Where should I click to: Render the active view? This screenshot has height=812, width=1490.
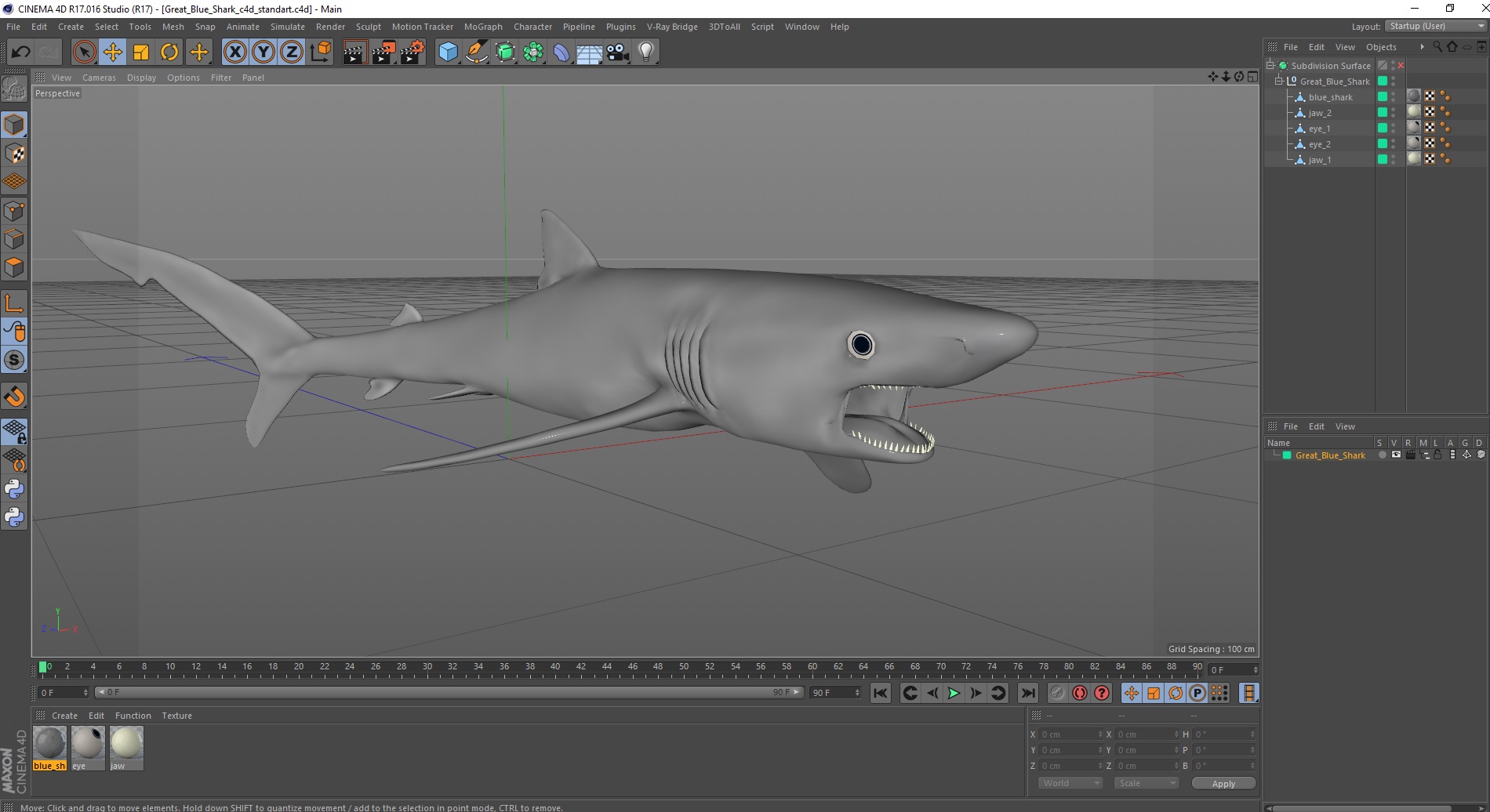pos(354,53)
